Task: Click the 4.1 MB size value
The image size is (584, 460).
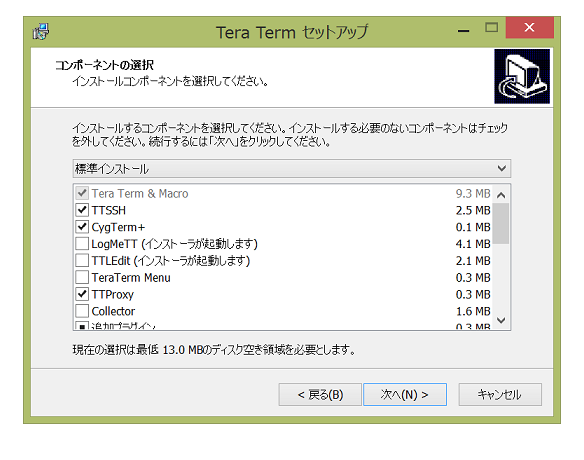Action: point(473,244)
